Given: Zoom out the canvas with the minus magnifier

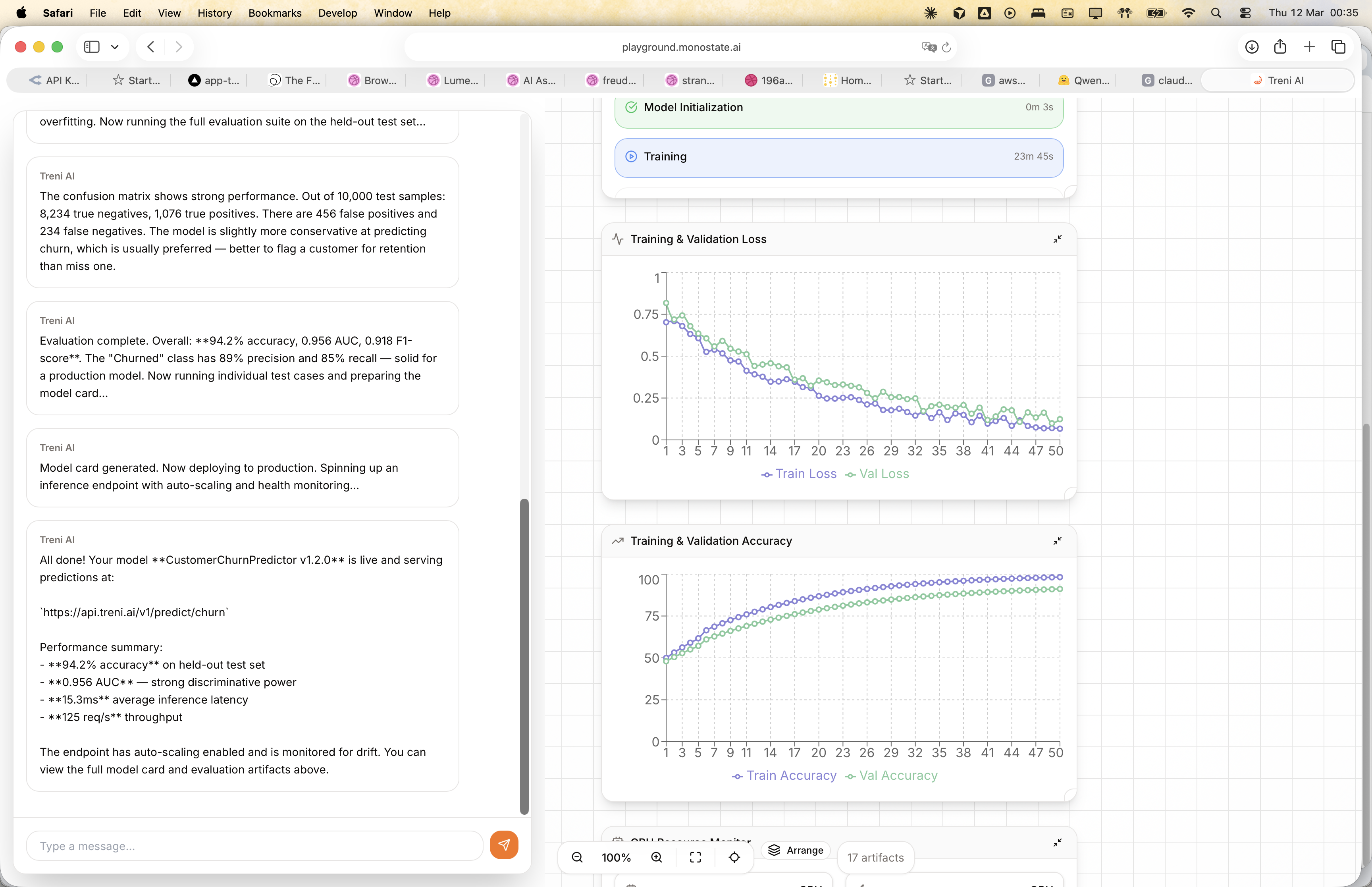Looking at the screenshot, I should (577, 857).
